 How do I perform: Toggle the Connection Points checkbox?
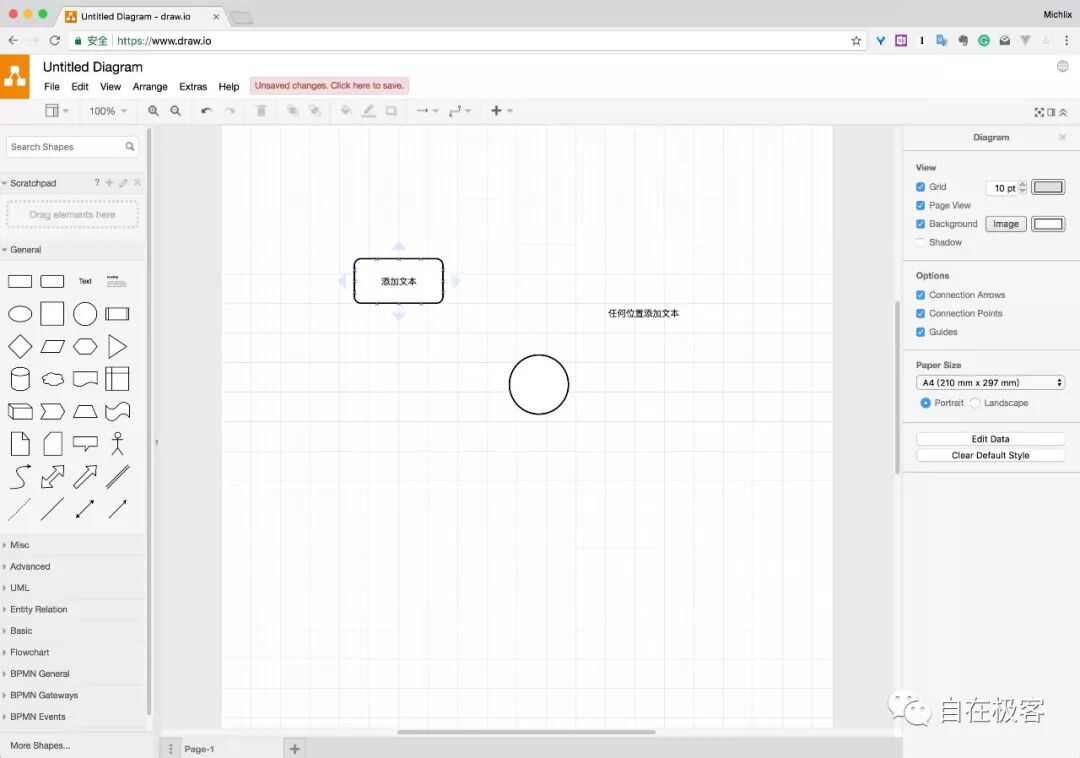[920, 313]
